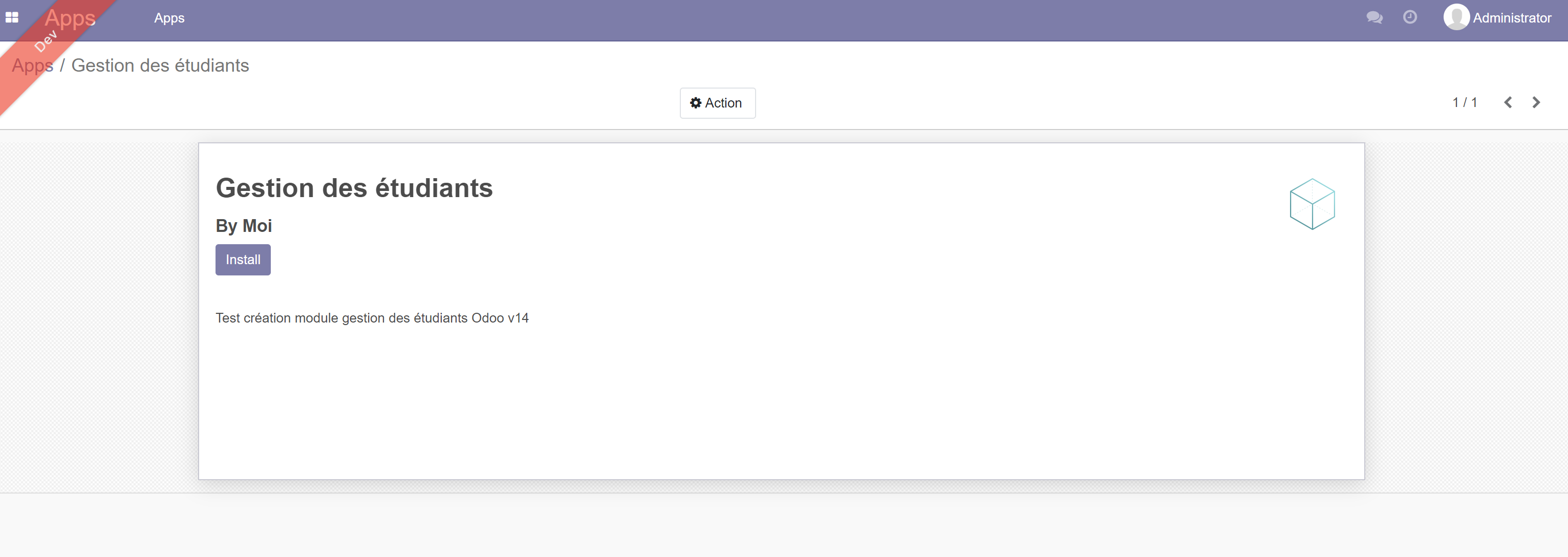Screen dimensions: 1568x557
Task: Click the module description text
Action: coord(372,318)
